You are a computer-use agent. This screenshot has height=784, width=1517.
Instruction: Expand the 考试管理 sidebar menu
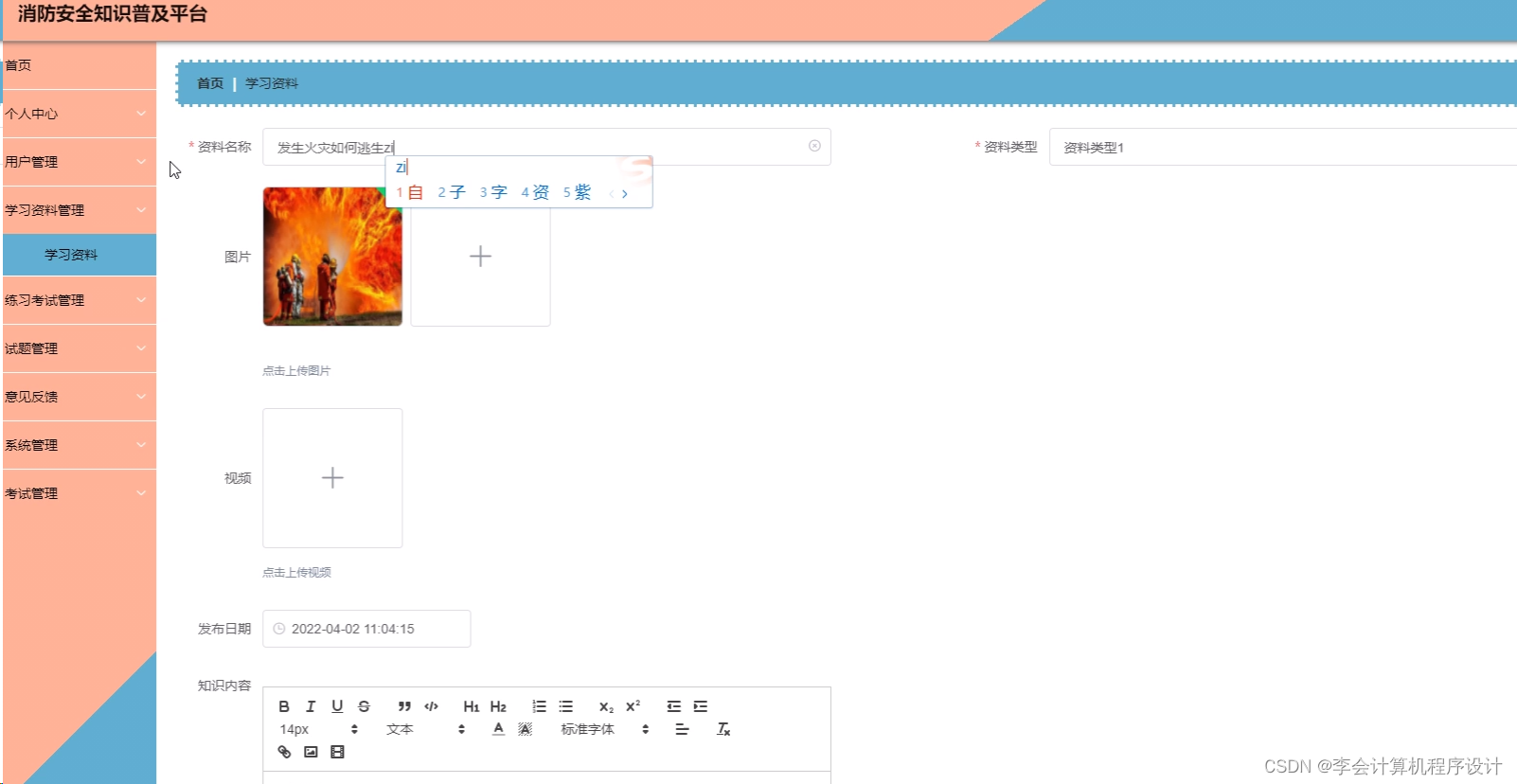click(78, 493)
